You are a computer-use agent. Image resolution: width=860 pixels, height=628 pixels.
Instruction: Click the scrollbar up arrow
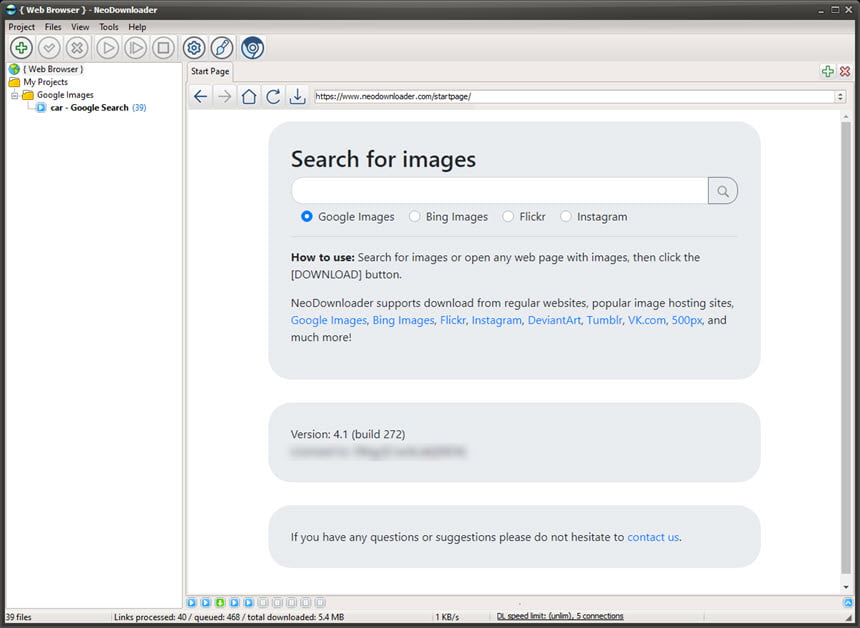tap(846, 116)
